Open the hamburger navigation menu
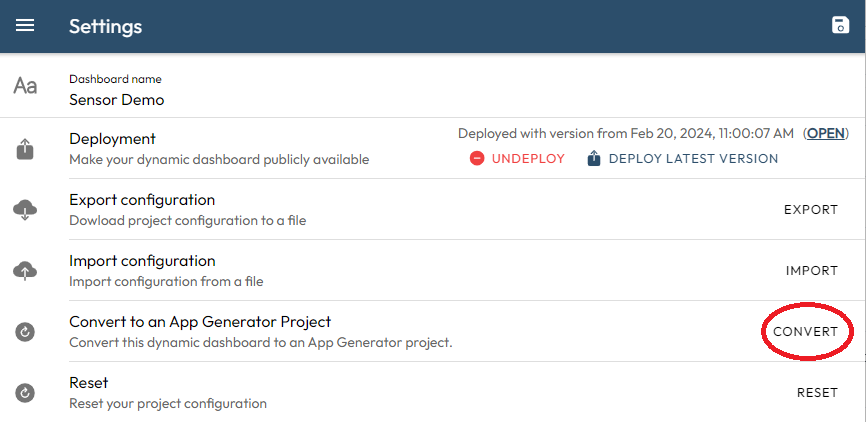Viewport: 866px width, 422px height. tap(25, 26)
